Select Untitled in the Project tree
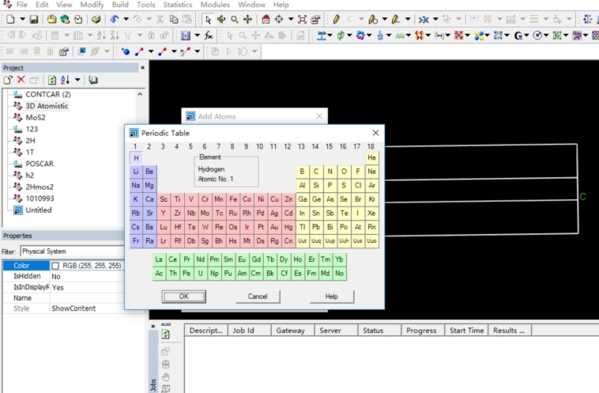599x393 pixels. pos(39,210)
